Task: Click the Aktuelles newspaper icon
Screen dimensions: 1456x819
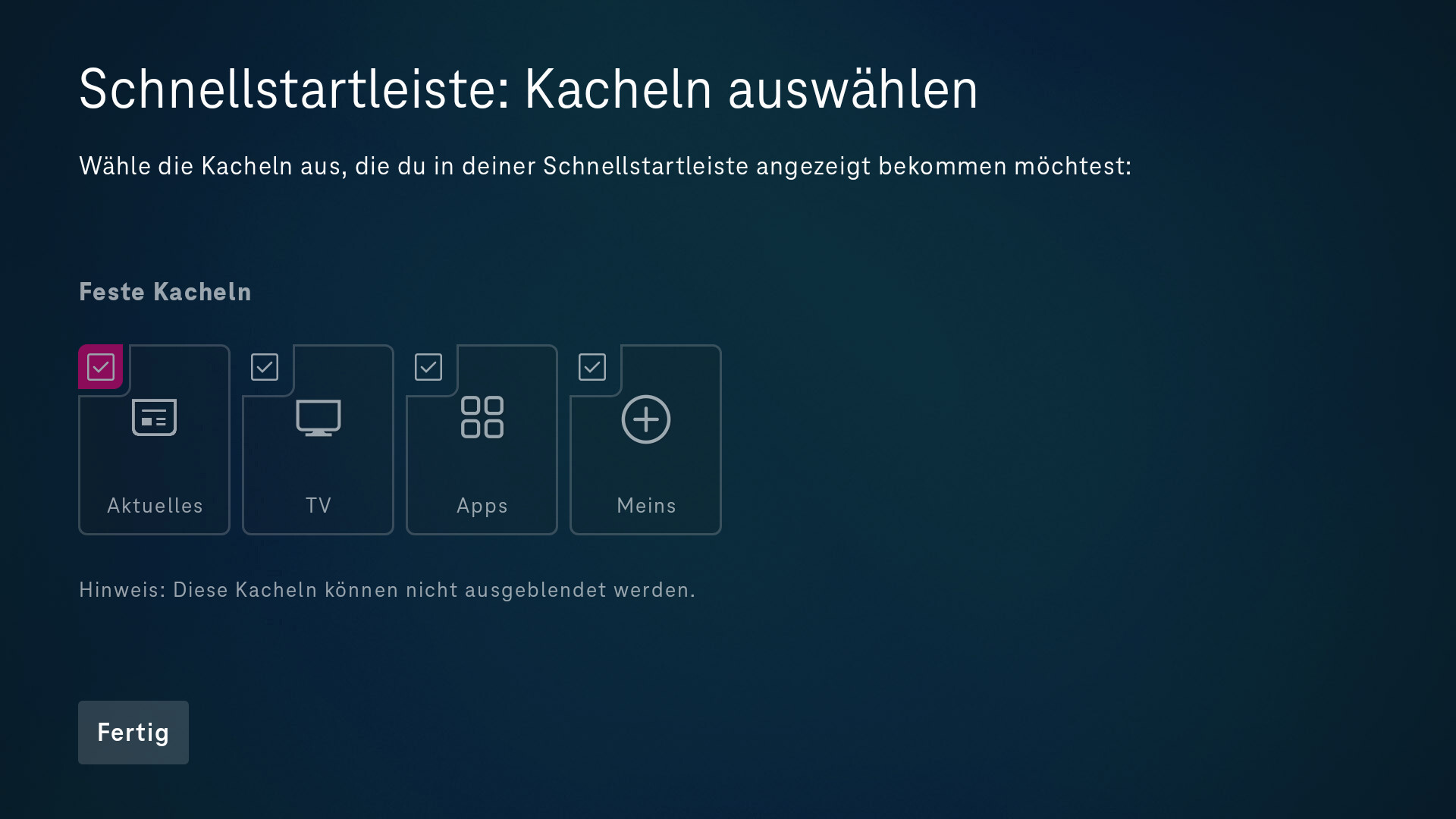Action: (154, 417)
